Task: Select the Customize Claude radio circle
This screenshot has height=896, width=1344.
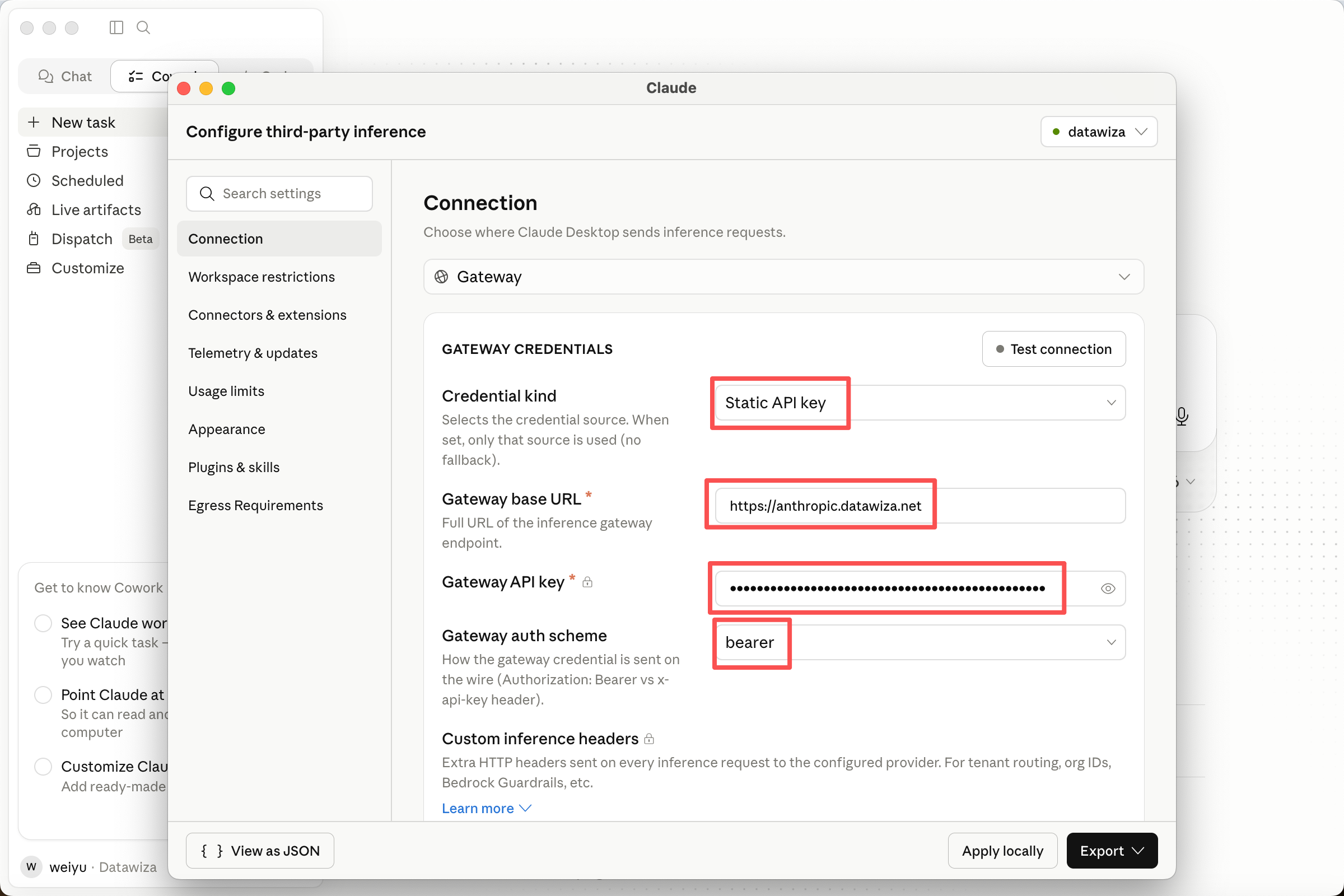Action: pos(44,767)
